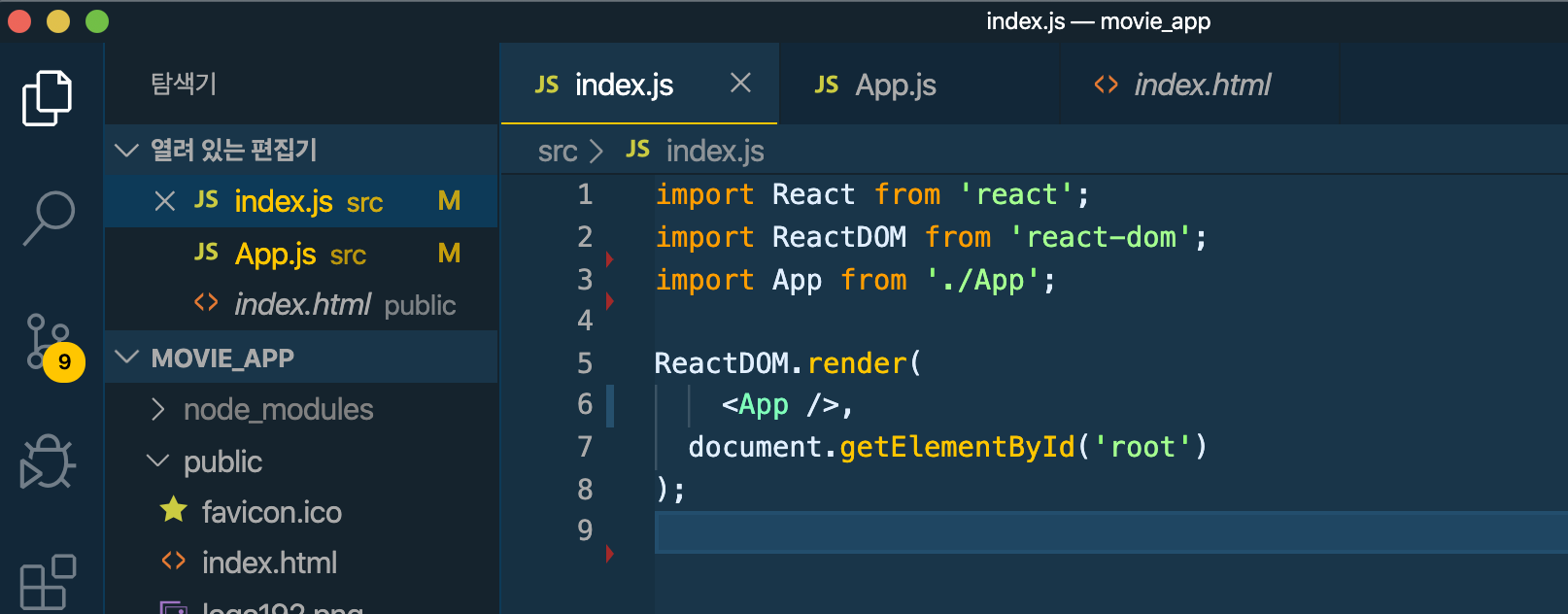
Task: Open the Extensions view
Action: [48, 582]
